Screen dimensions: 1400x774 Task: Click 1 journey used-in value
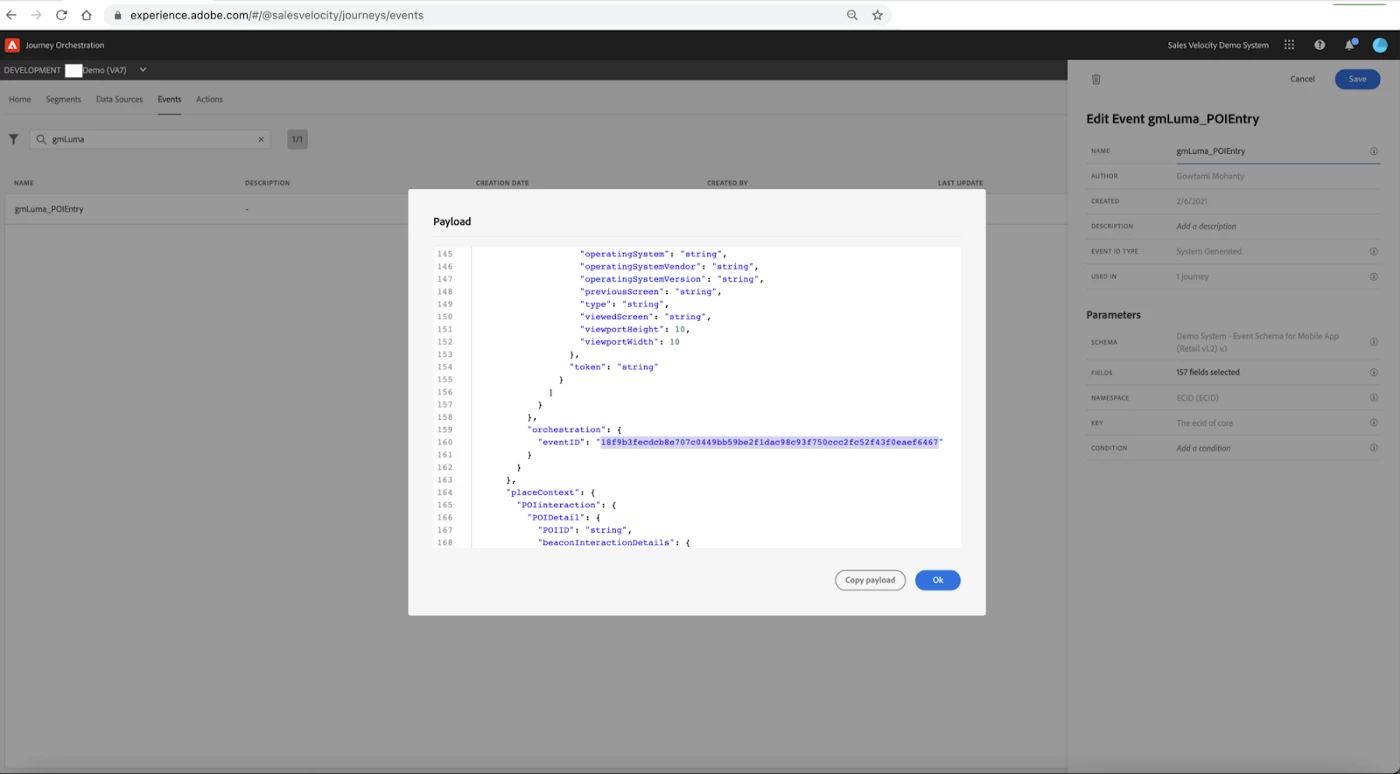[x=1192, y=276]
